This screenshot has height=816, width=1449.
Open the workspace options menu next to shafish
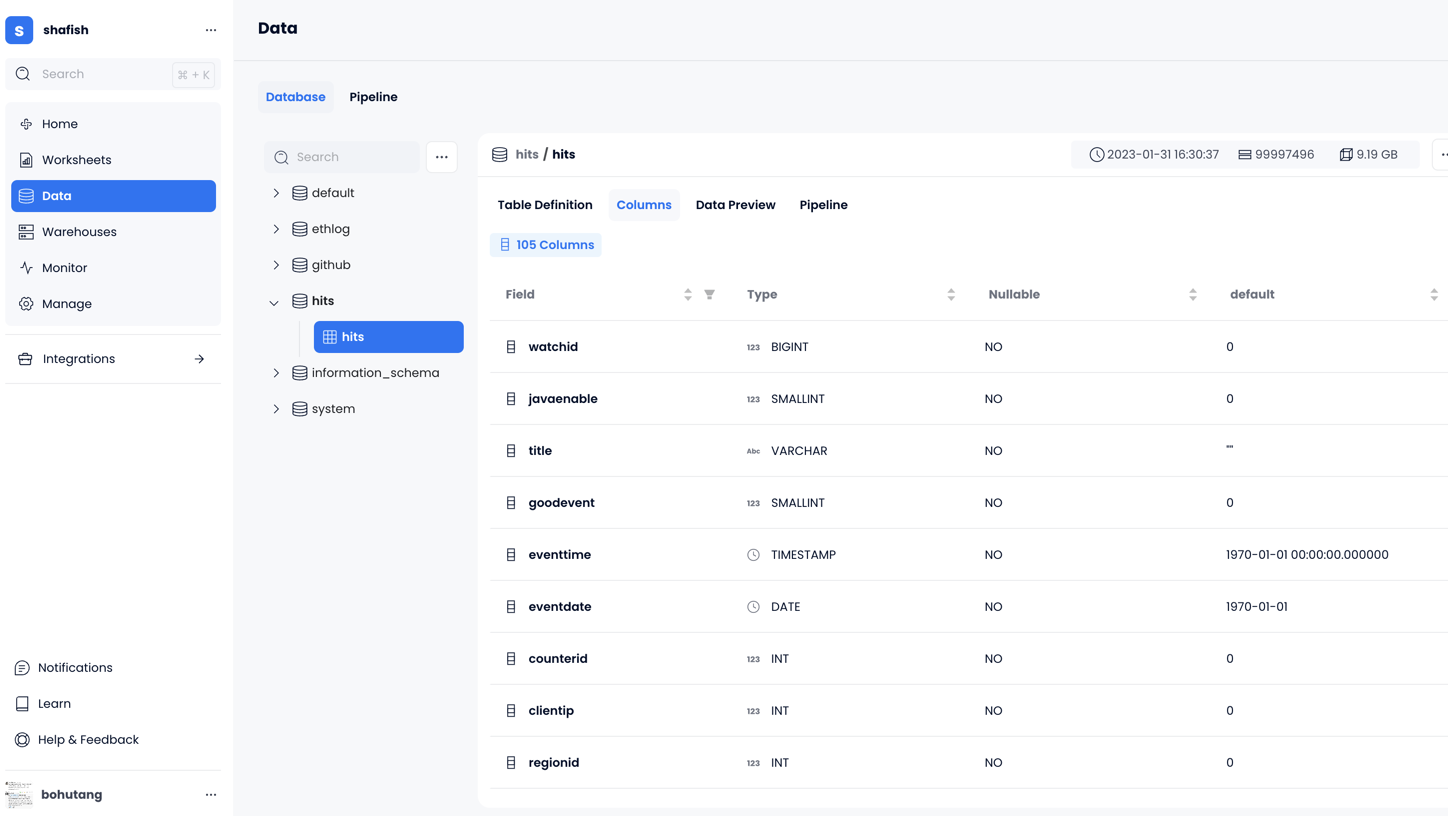click(x=211, y=30)
